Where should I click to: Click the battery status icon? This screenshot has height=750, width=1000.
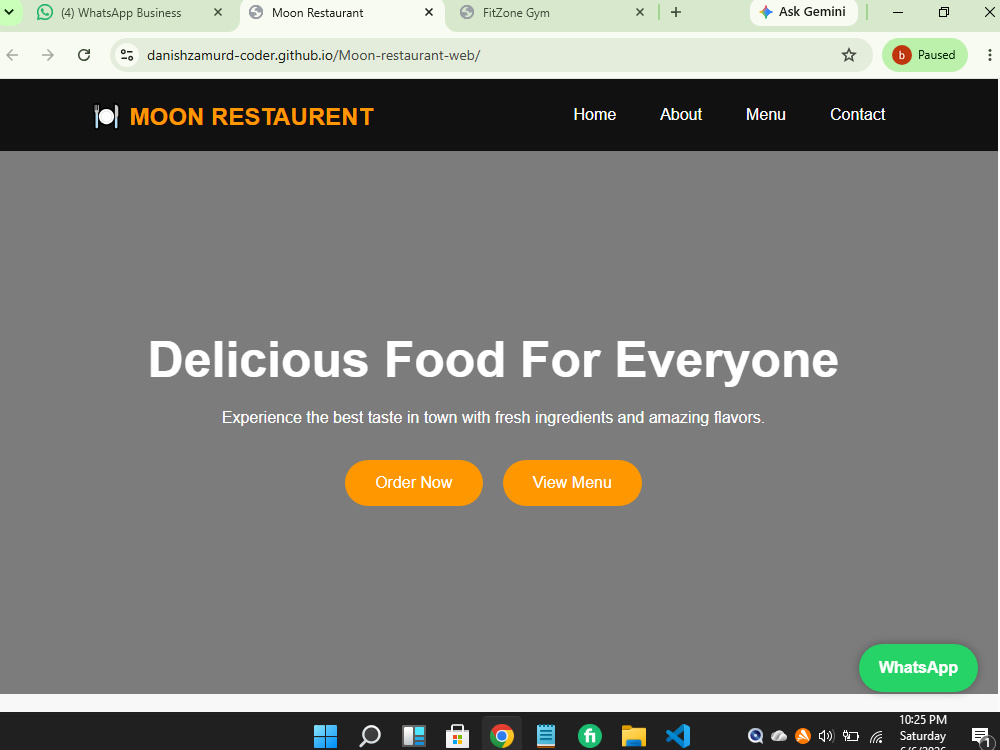(x=851, y=736)
